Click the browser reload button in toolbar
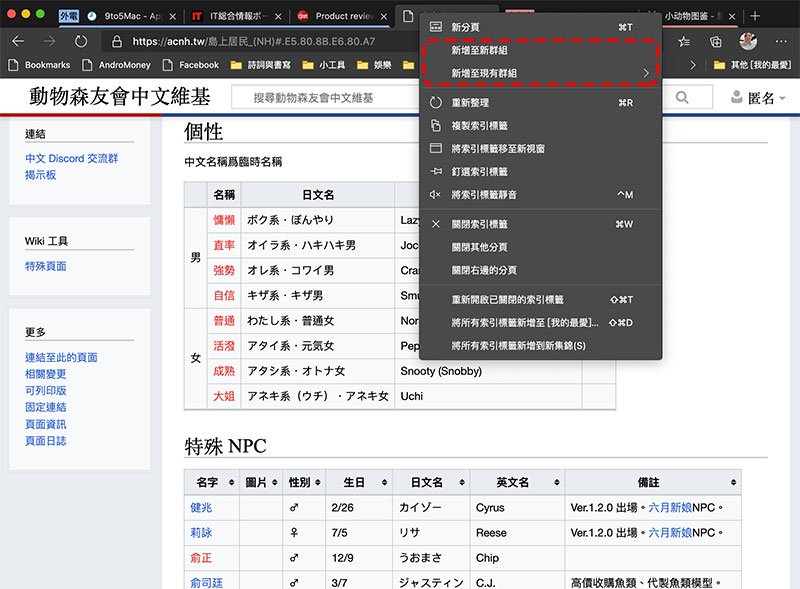800x589 pixels. [81, 41]
